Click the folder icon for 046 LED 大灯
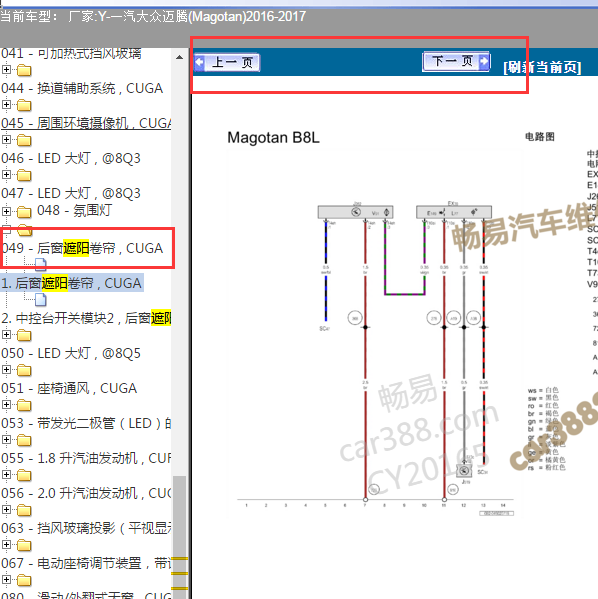598x599 pixels. coord(24,140)
